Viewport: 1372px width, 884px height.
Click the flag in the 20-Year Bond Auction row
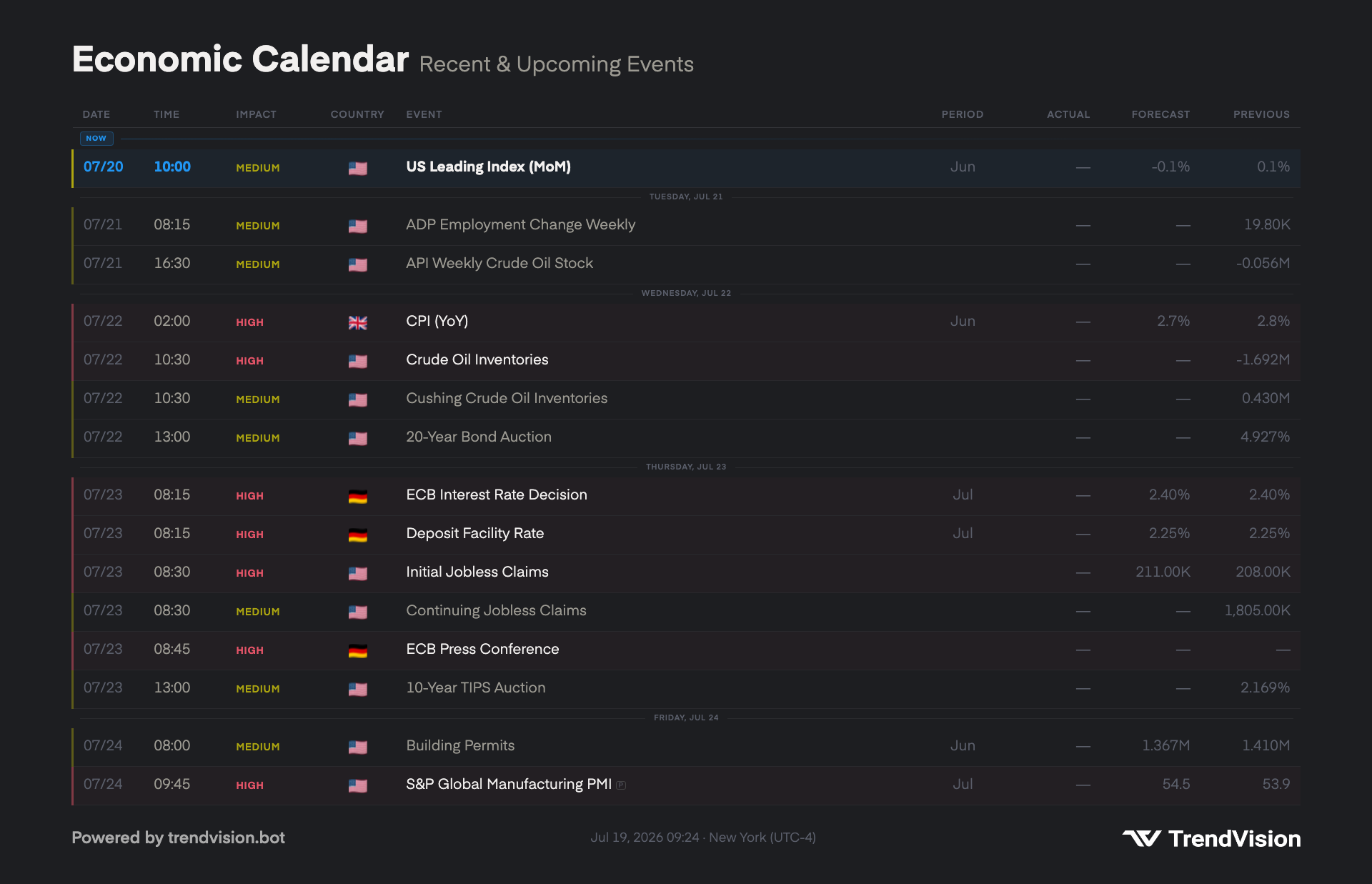pos(357,438)
